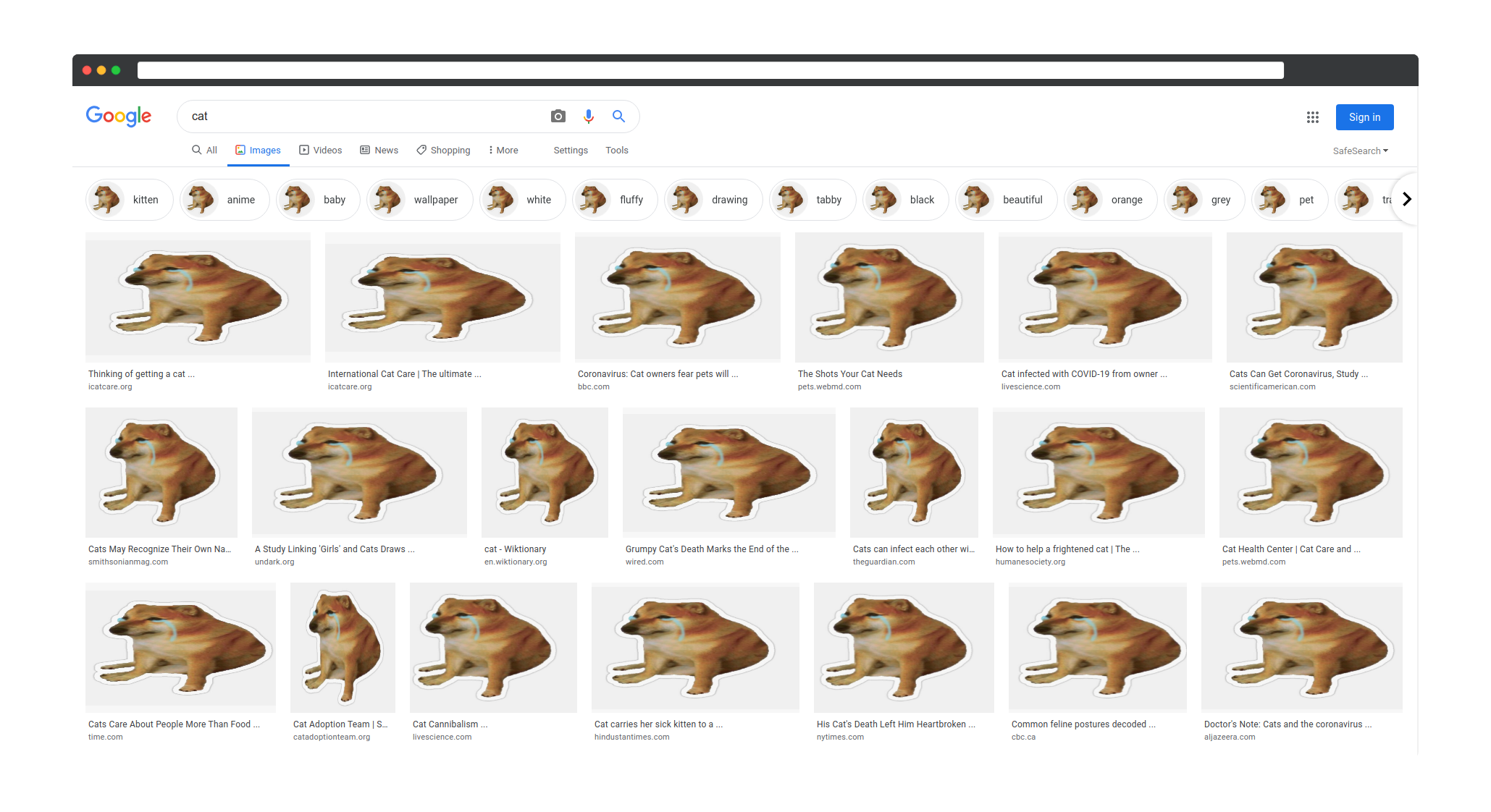
Task: Open the Shopping results tab
Action: [443, 150]
